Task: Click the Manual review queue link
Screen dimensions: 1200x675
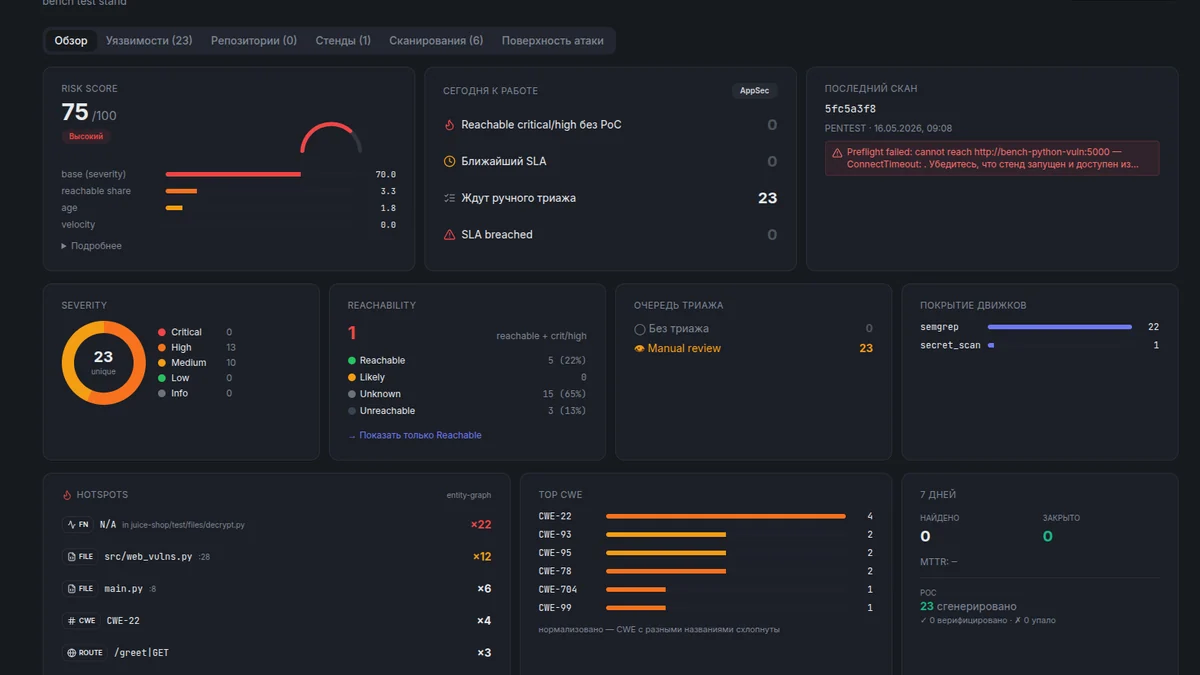Action: (684, 348)
